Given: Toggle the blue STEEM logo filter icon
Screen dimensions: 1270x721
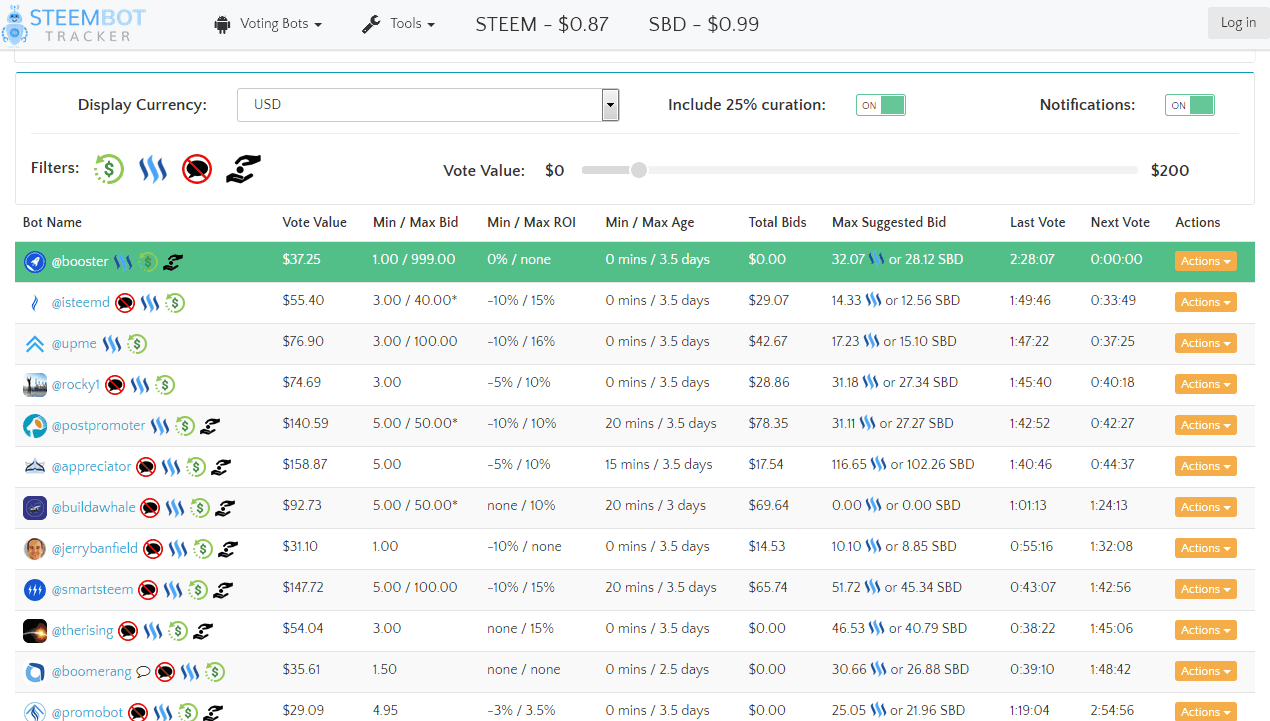Looking at the screenshot, I should point(153,169).
